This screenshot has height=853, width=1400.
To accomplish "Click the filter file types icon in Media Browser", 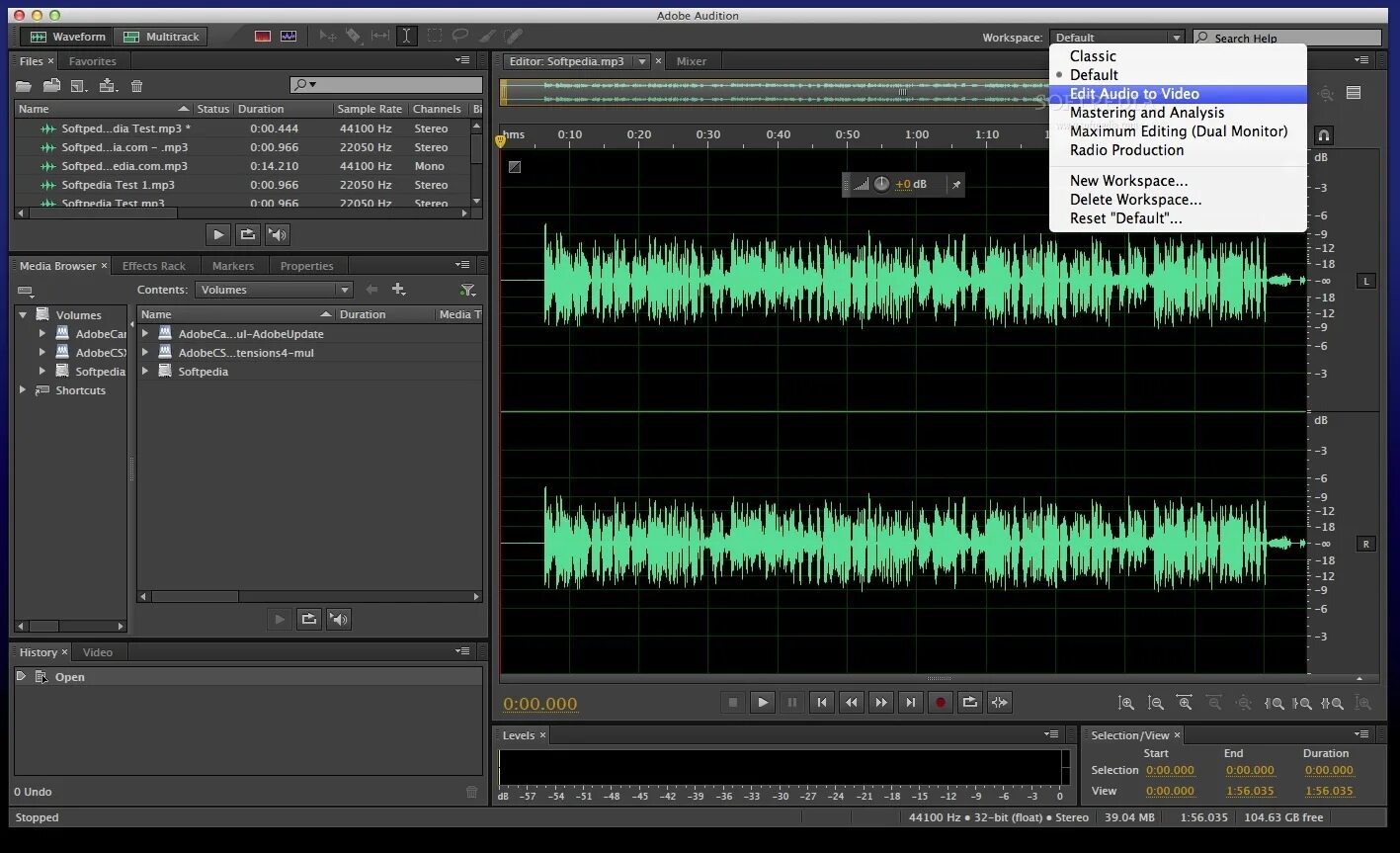I will tap(468, 290).
